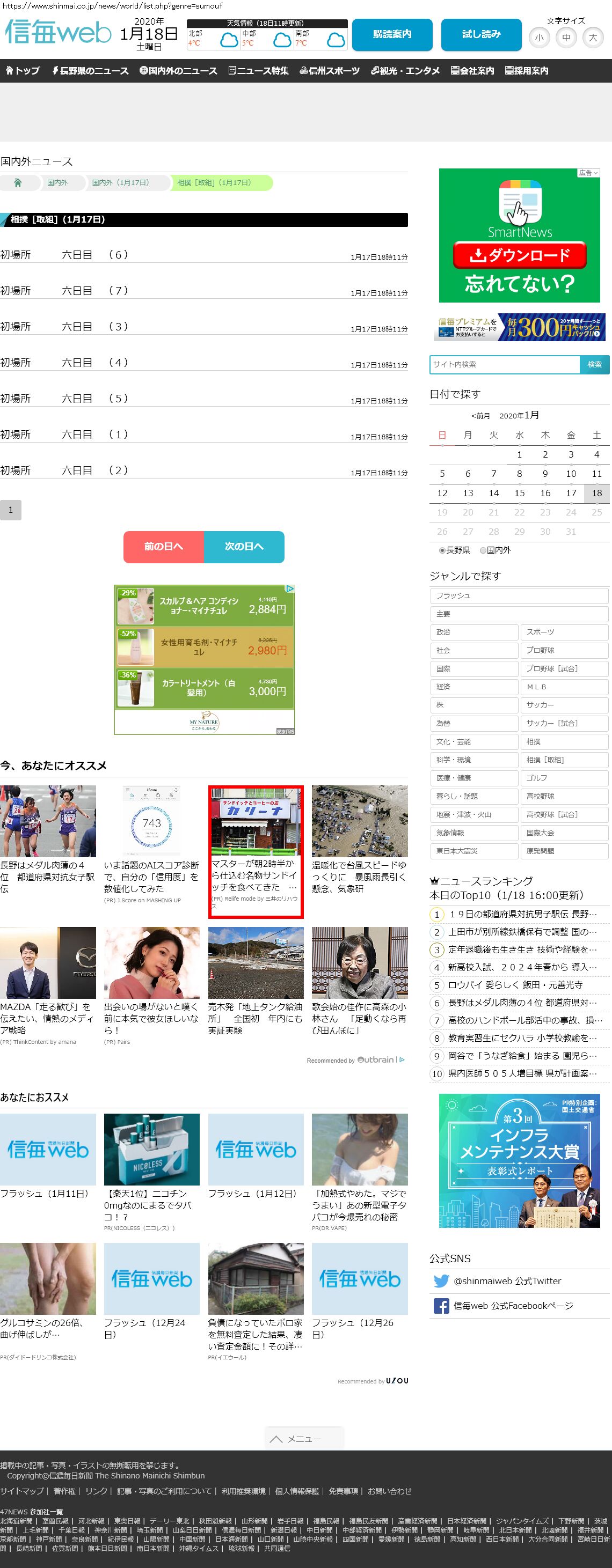The width and height of the screenshot is (612, 1568).
Task: Click the Outbrain recommendation logo
Action: [x=375, y=1060]
